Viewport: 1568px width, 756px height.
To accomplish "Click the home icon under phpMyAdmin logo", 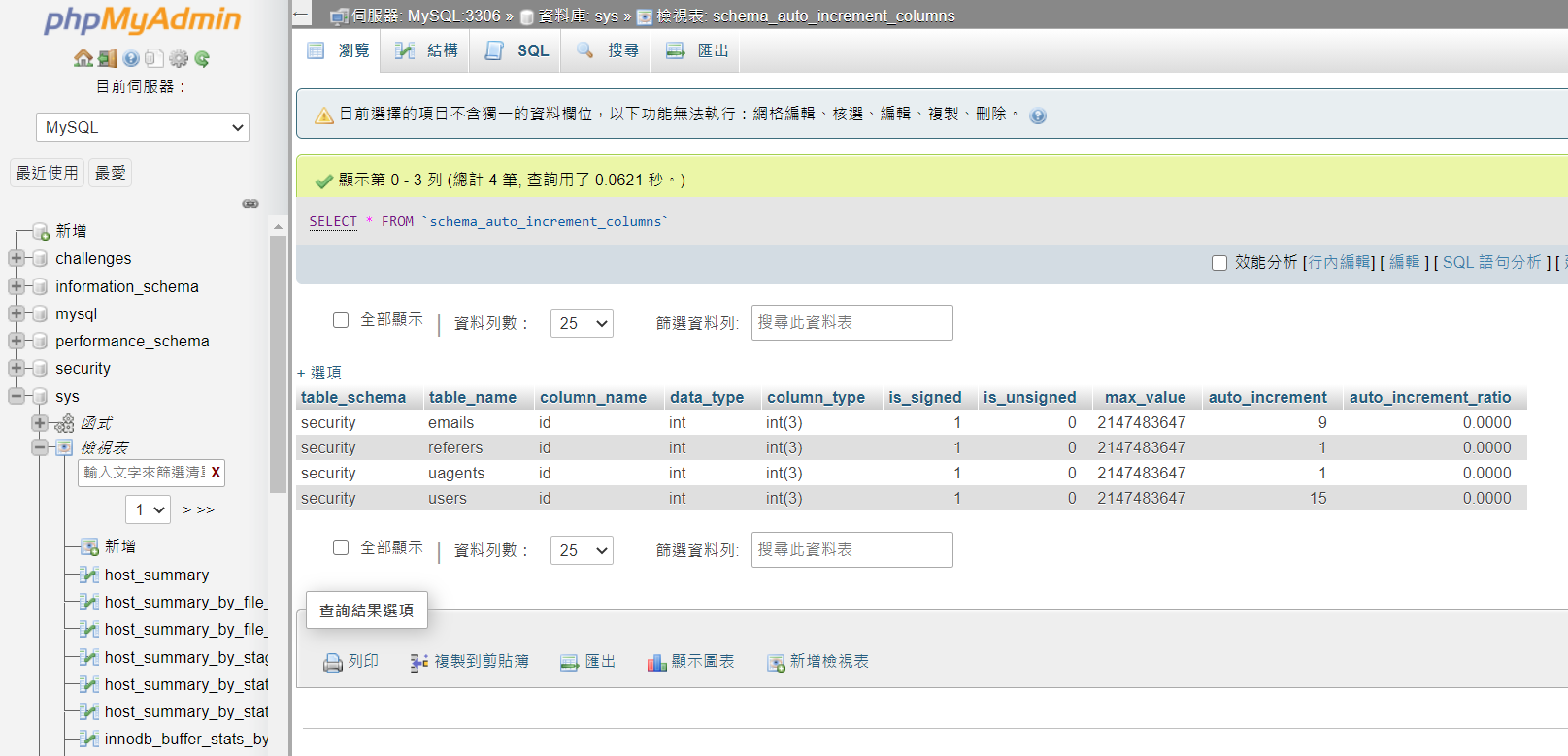I will (83, 59).
